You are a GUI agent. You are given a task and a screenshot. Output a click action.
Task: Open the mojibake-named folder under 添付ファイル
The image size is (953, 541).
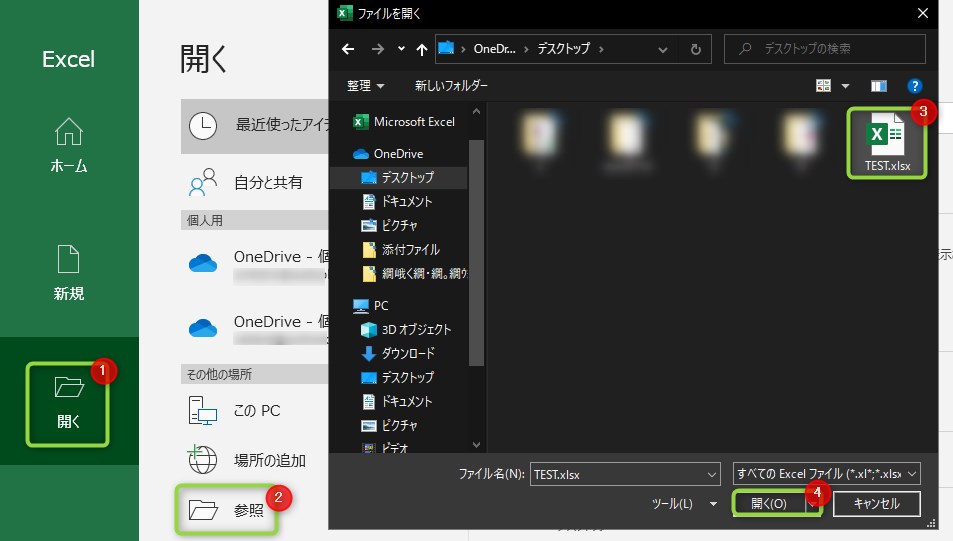(x=415, y=274)
